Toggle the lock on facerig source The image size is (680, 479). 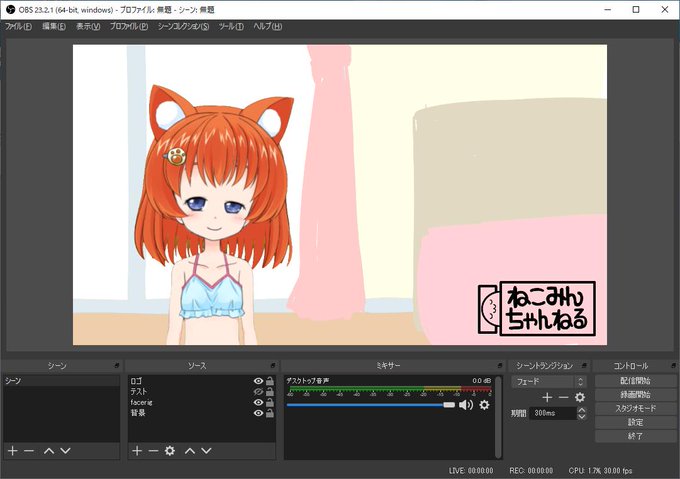(x=270, y=402)
